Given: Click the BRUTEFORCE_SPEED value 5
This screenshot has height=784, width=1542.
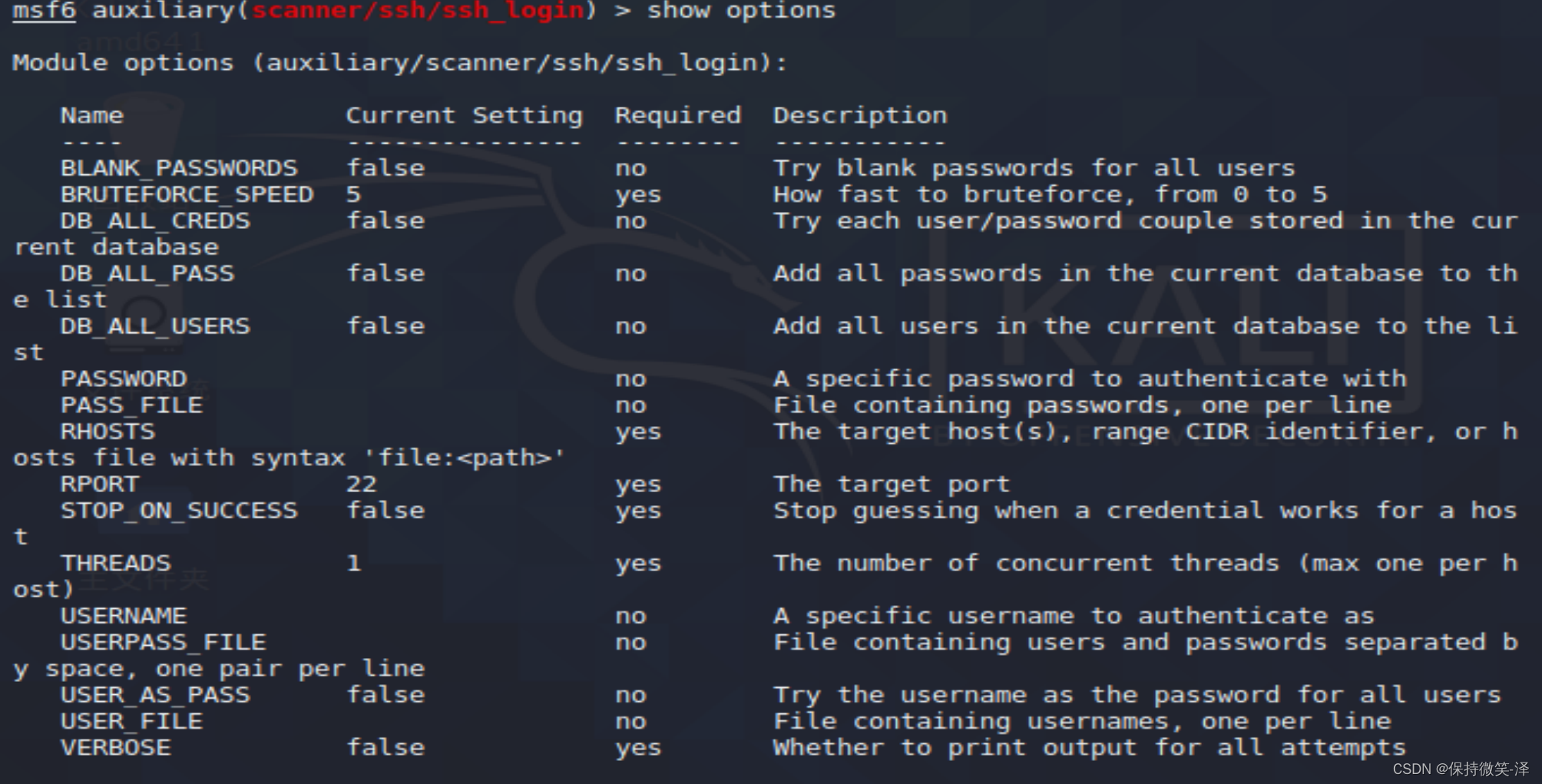Looking at the screenshot, I should click(353, 194).
